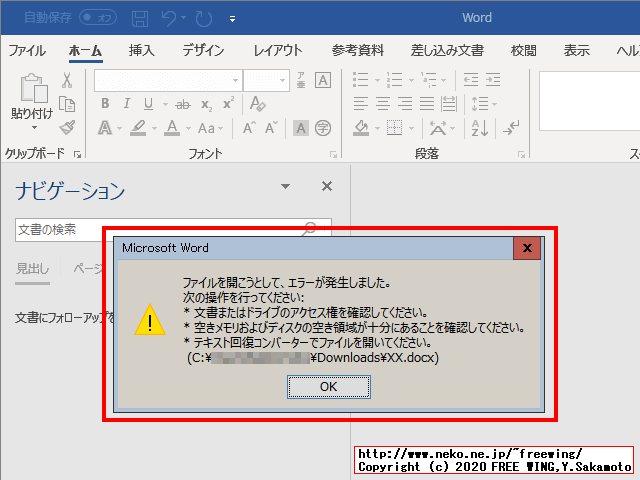Toggle Superscript formatting
640x480 pixels.
[229, 103]
